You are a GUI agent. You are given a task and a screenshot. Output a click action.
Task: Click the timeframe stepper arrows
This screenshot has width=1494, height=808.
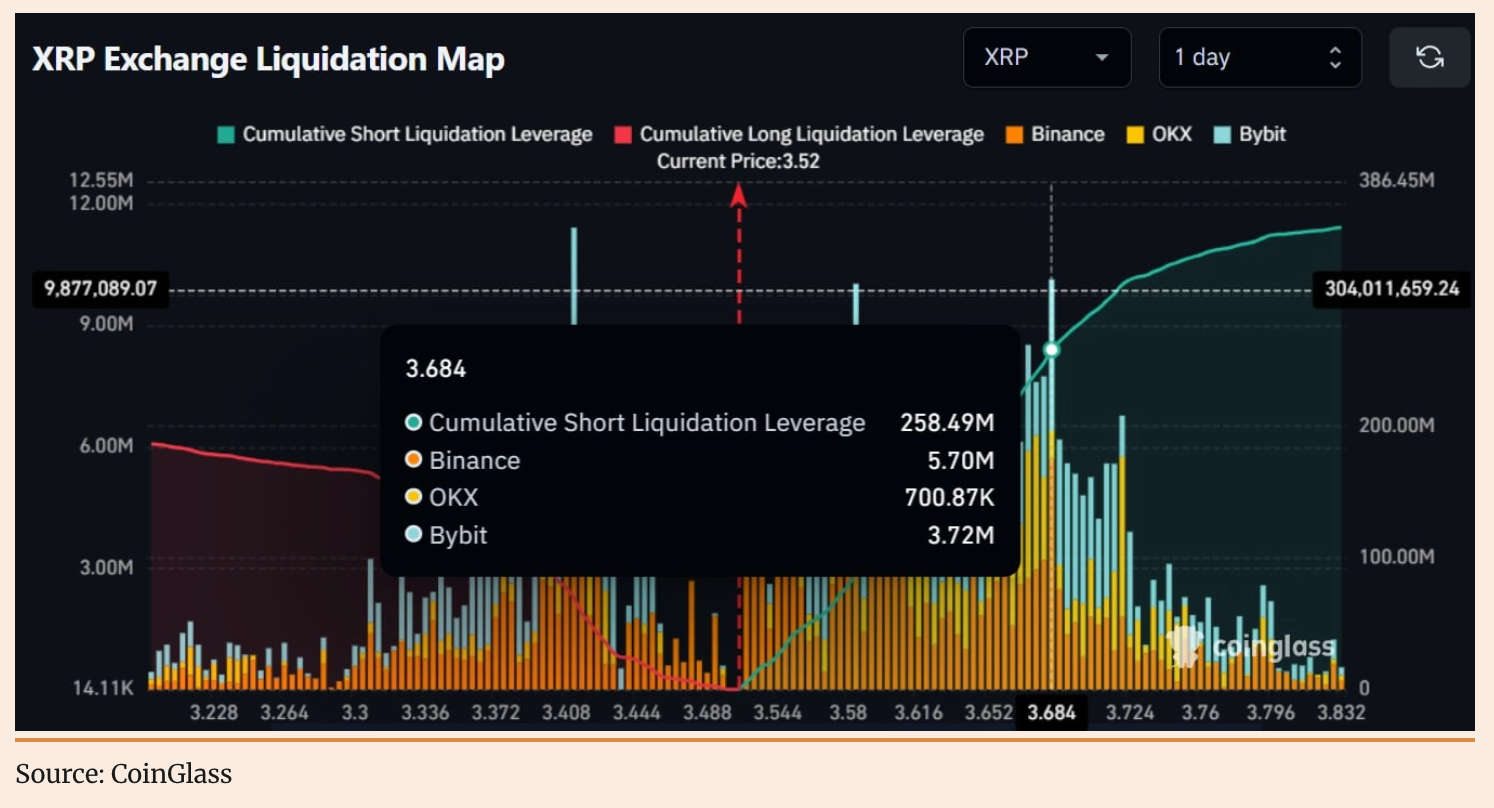[1334, 58]
